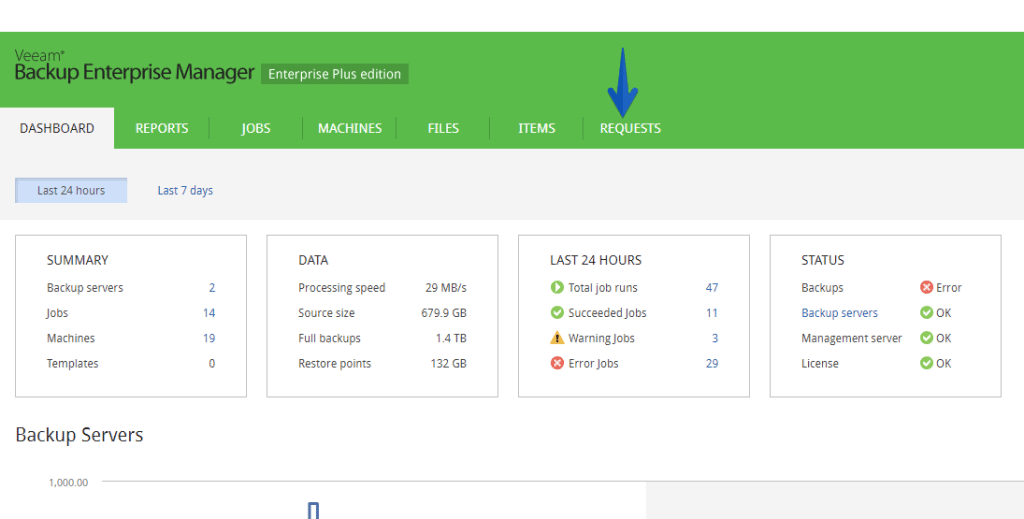Image resolution: width=1024 pixels, height=519 pixels.
Task: Open the Backup servers count link 2
Action: pos(212,287)
